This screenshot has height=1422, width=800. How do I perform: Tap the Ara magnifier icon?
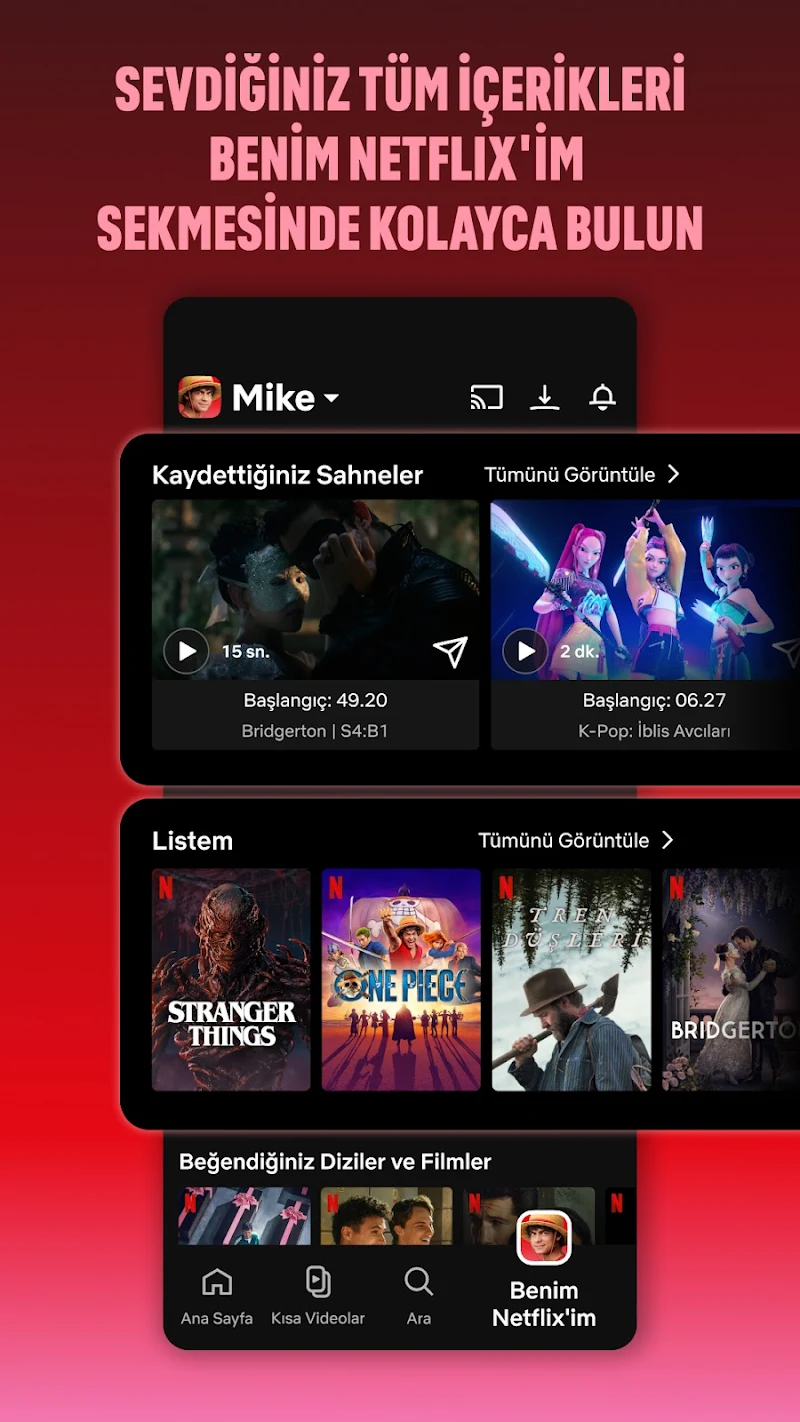point(418,1281)
